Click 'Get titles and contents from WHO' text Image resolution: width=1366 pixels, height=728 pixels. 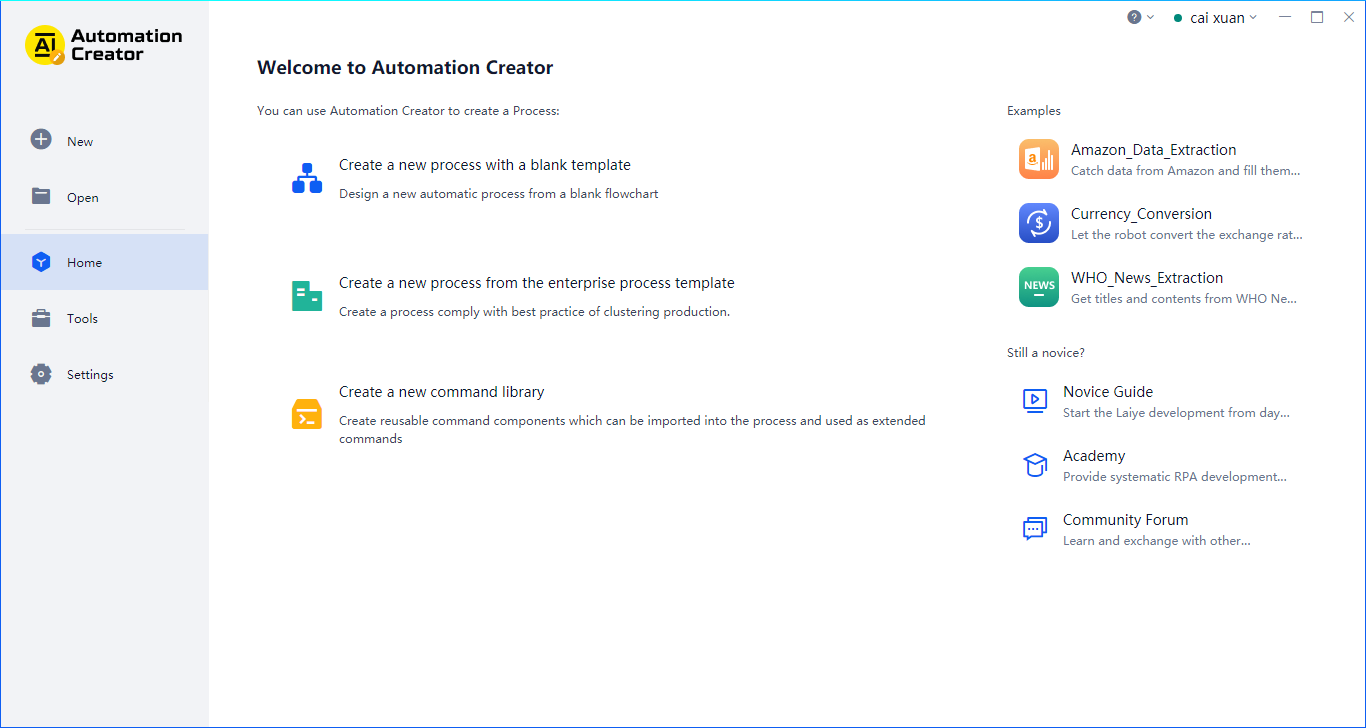point(1184,299)
